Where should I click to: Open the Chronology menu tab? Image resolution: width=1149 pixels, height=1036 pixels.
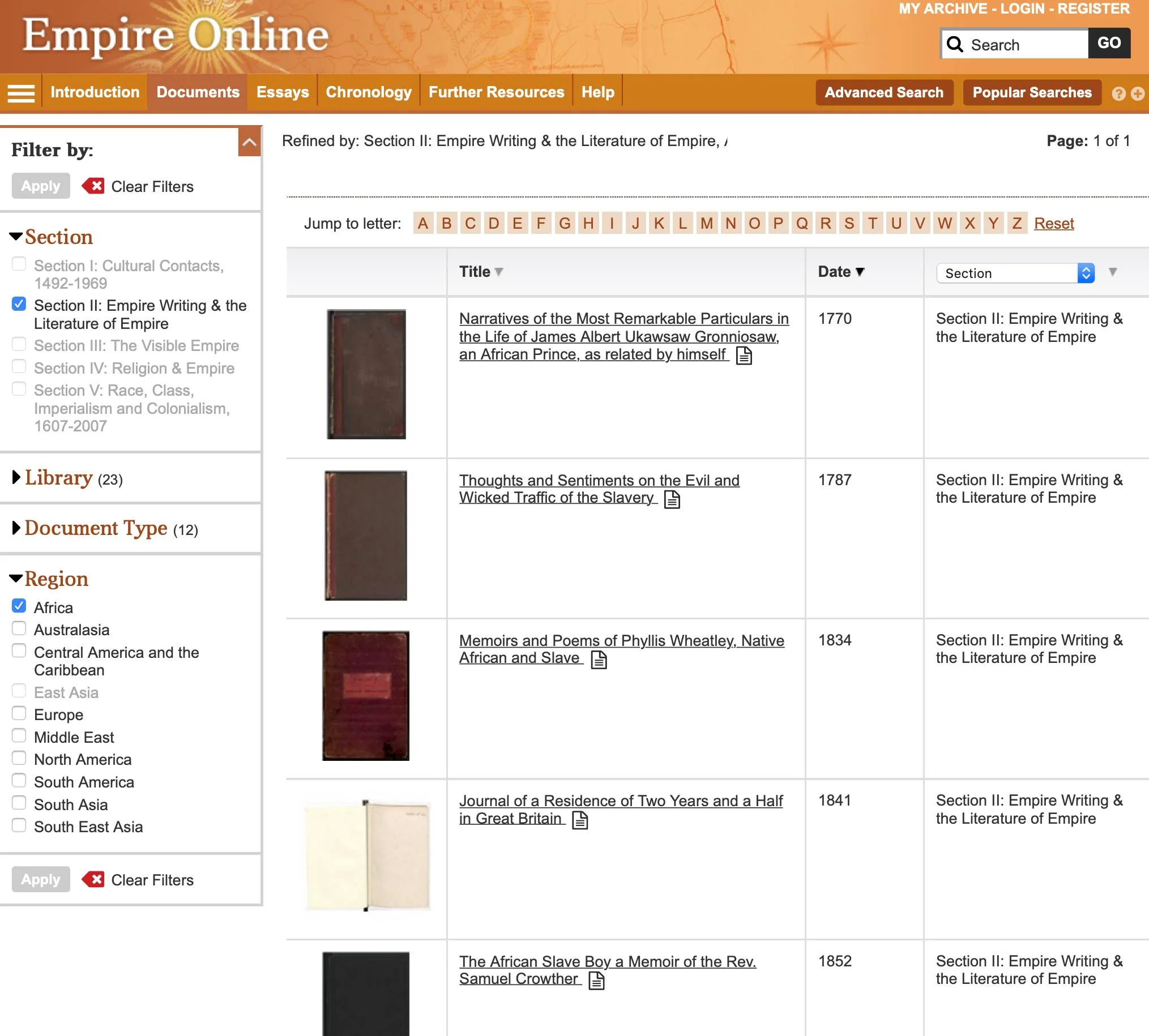point(369,92)
